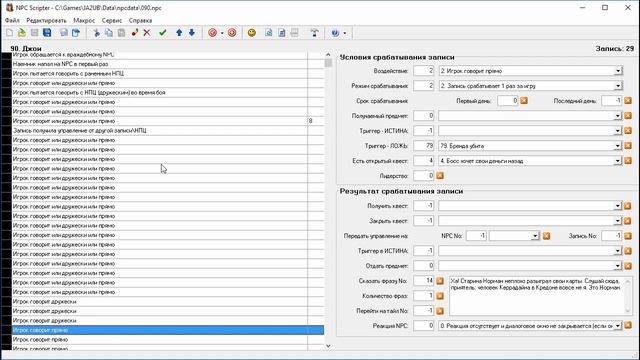
Task: Open the Сервис menu
Action: 112,20
